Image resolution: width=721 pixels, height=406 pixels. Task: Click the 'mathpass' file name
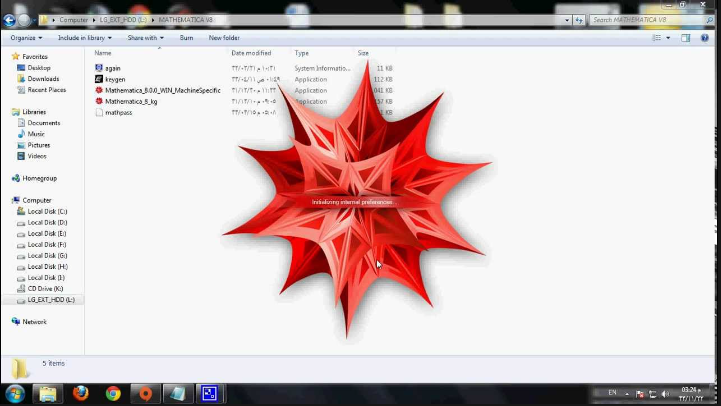click(119, 113)
